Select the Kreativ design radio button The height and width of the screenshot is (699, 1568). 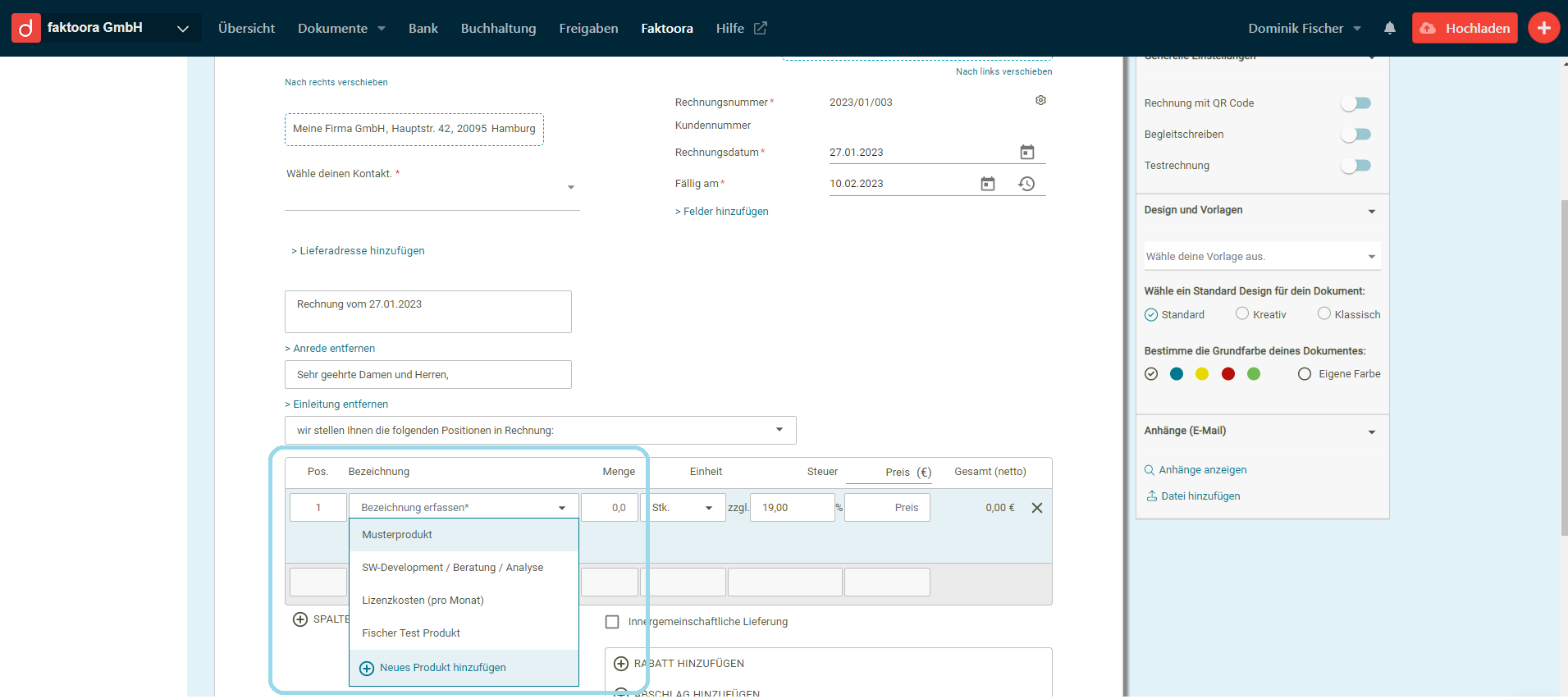(x=1242, y=314)
